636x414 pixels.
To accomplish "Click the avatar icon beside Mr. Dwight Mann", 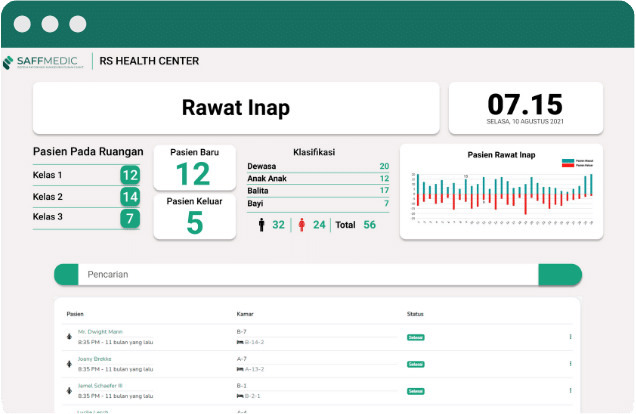I will [x=68, y=337].
